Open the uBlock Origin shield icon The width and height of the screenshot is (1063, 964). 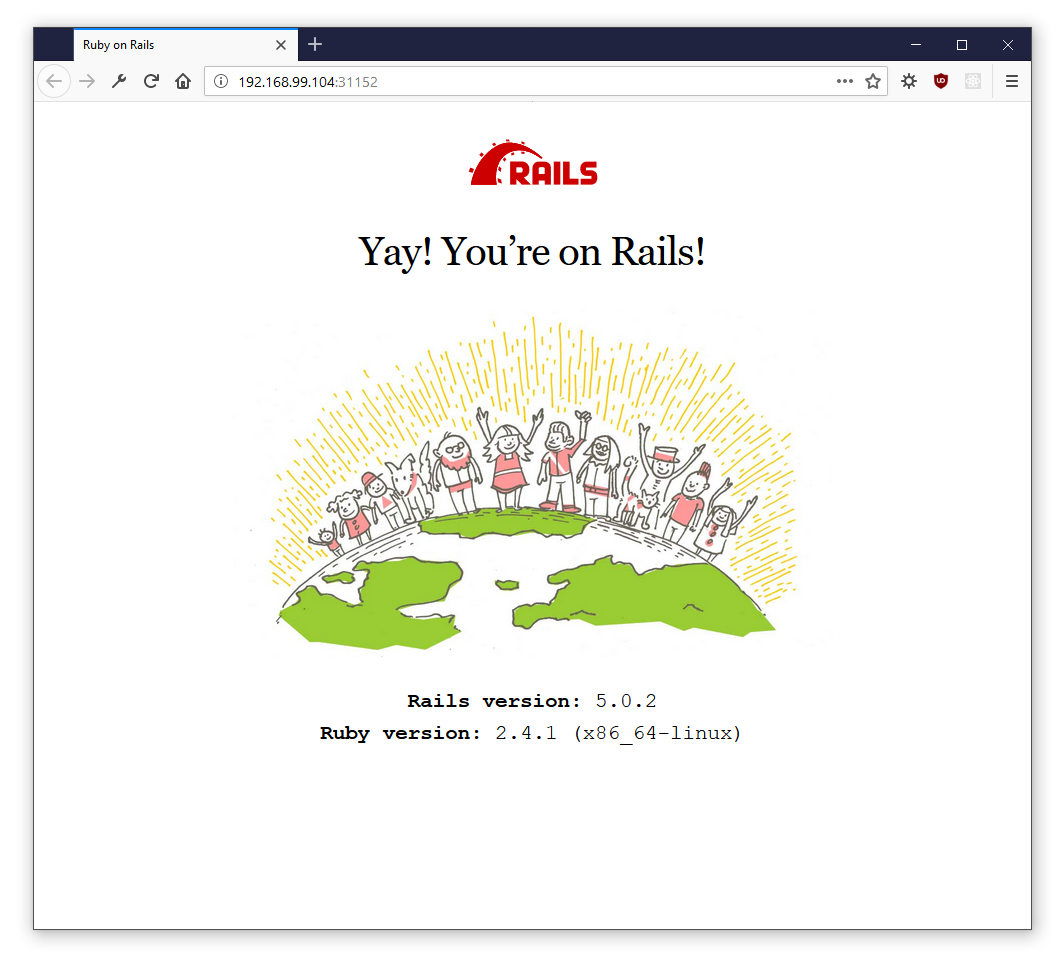[x=941, y=81]
